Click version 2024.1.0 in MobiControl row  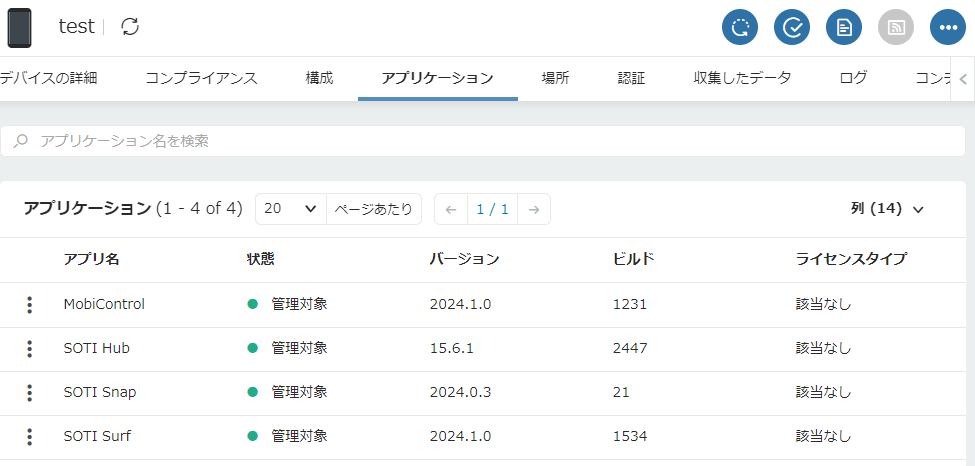coord(460,305)
